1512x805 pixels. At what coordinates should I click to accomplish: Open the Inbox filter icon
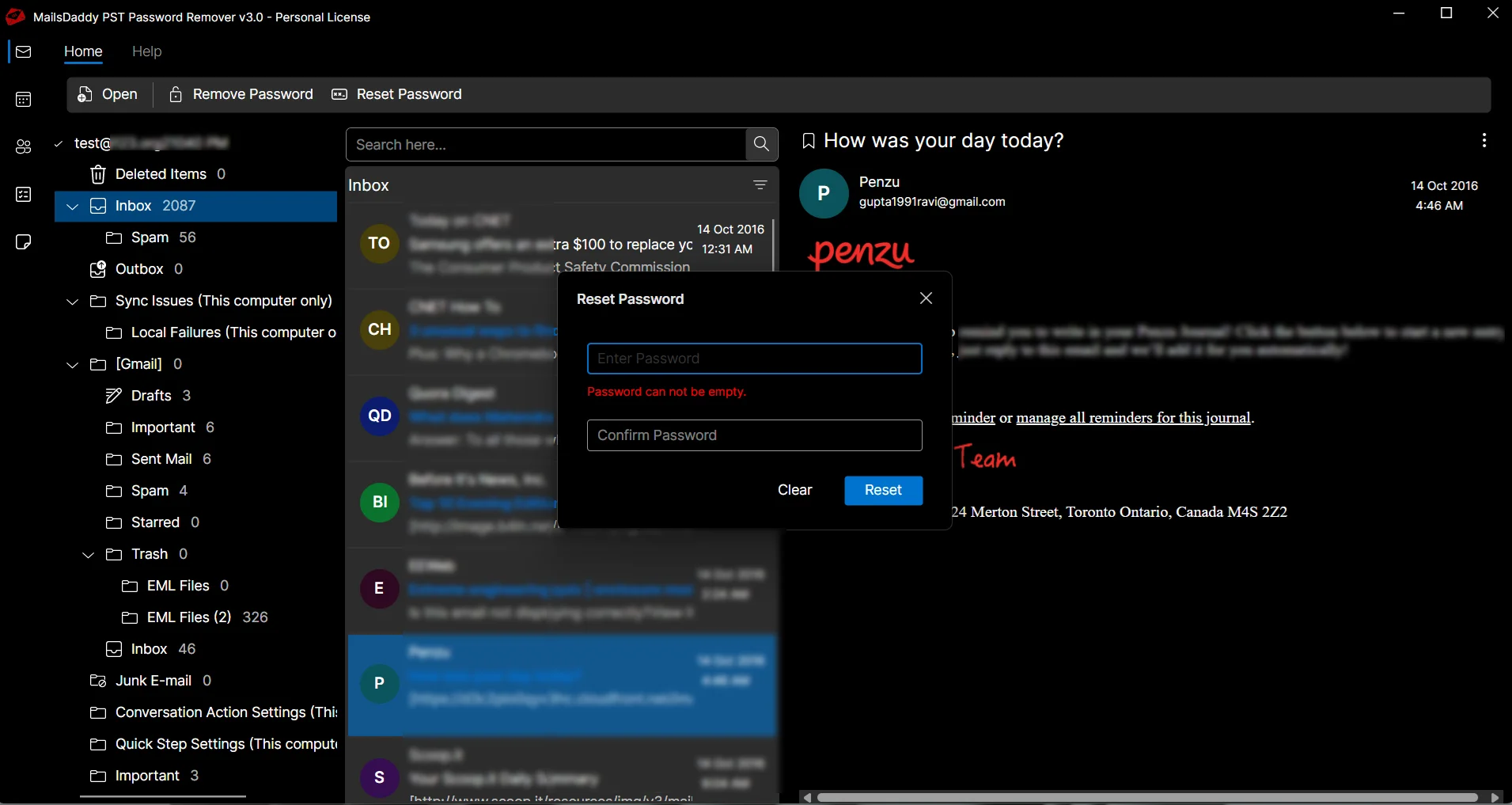pos(760,185)
